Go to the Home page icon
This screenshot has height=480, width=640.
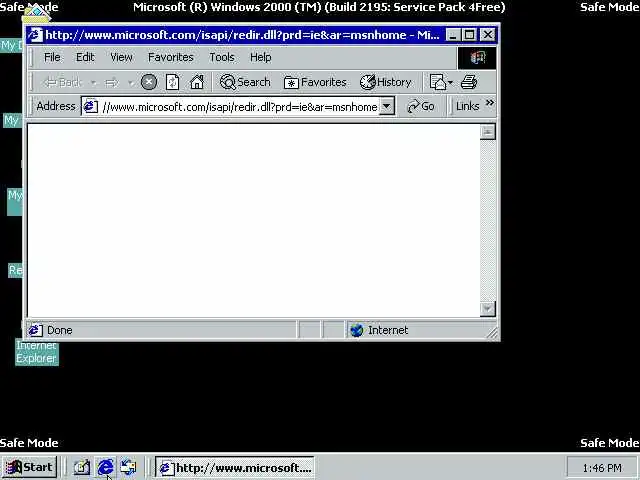197,82
